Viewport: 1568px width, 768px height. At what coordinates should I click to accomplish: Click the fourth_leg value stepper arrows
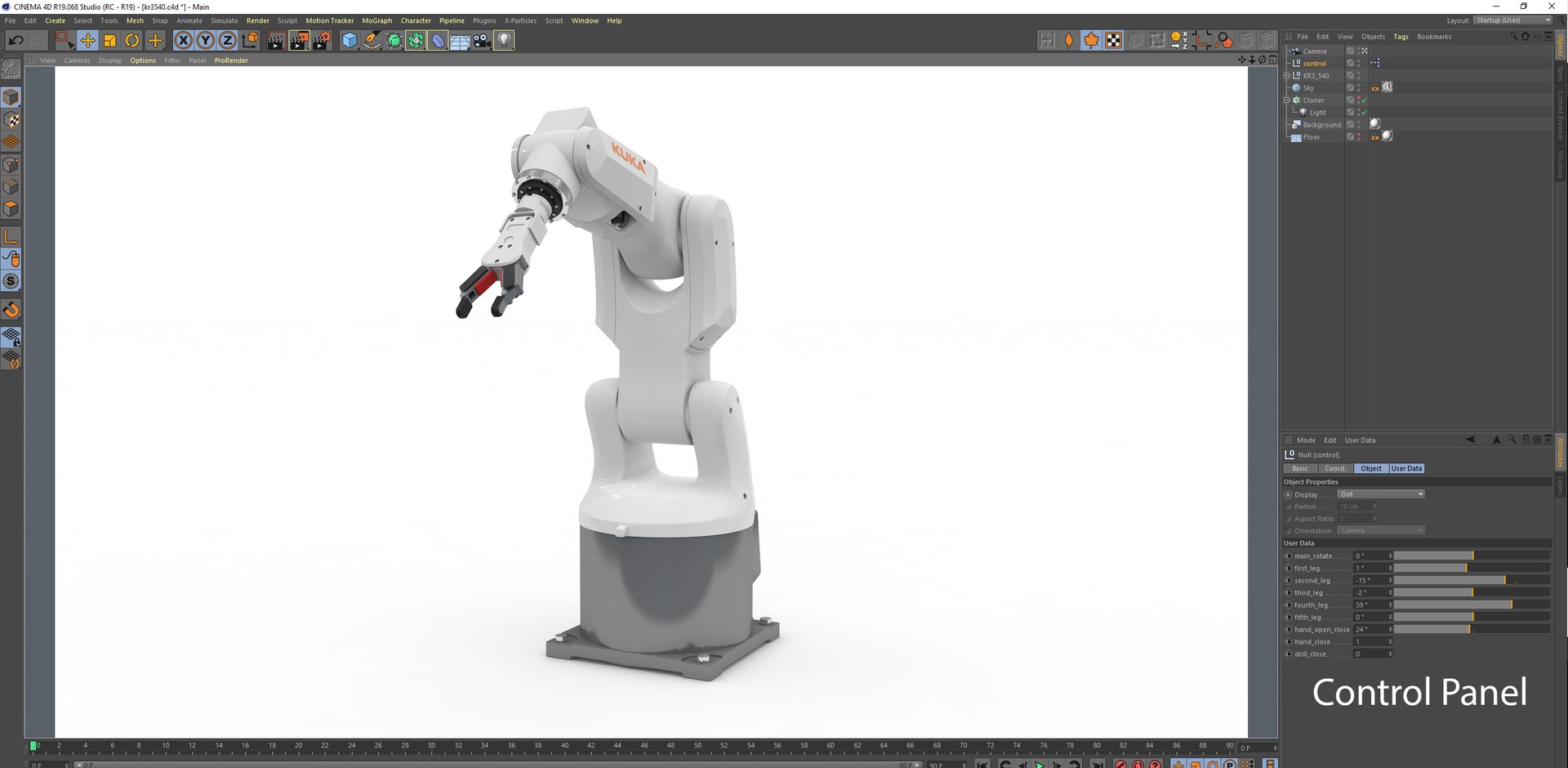[1390, 605]
